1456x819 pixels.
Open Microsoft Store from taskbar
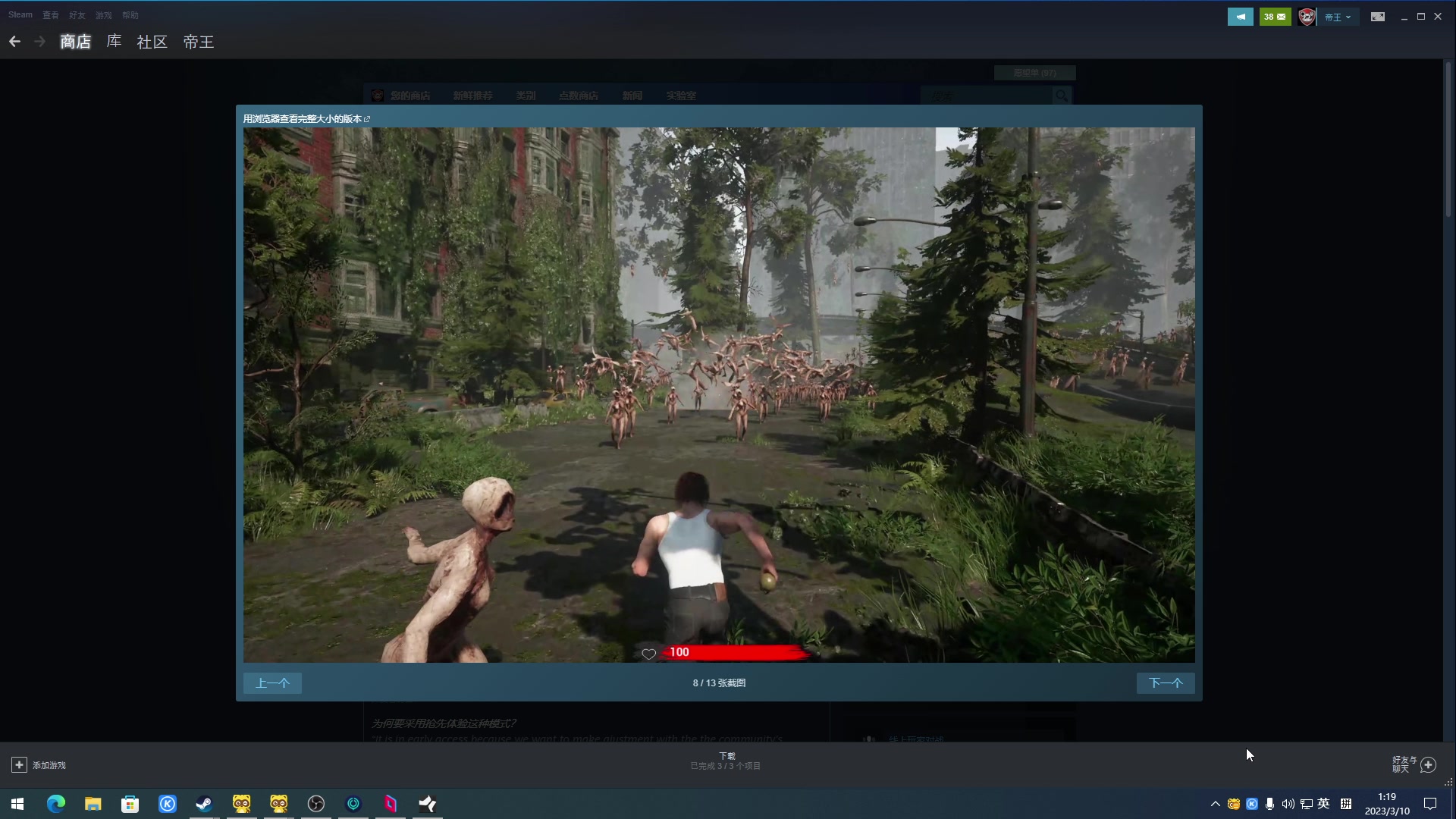coord(130,804)
